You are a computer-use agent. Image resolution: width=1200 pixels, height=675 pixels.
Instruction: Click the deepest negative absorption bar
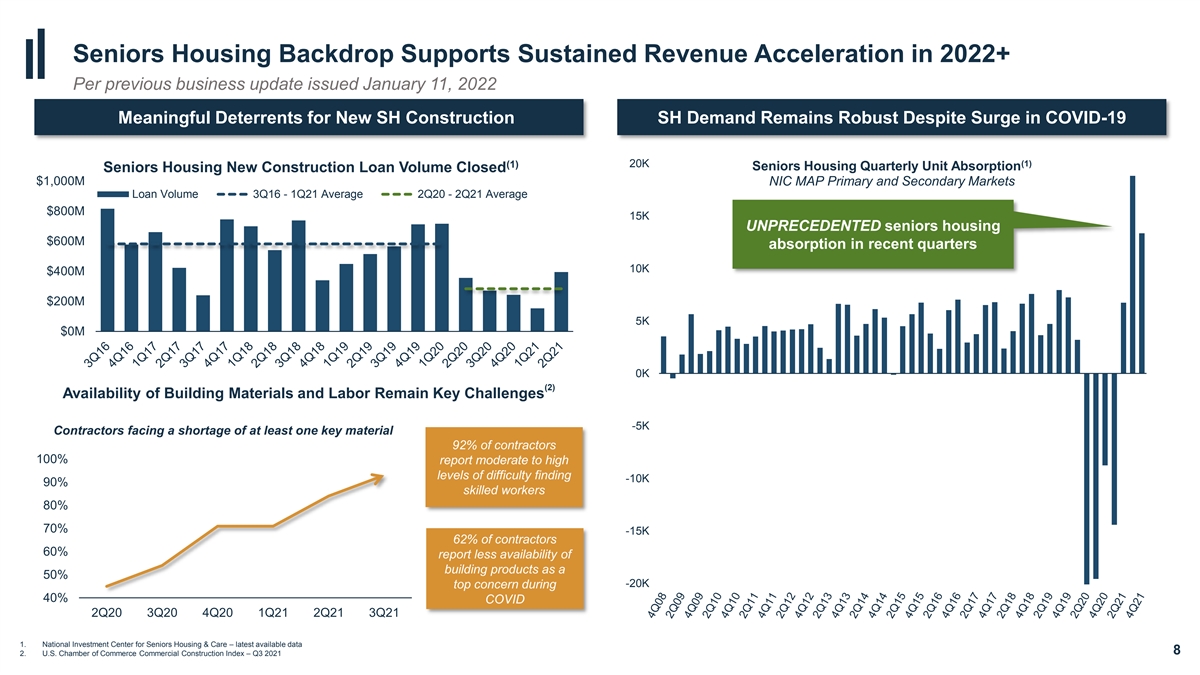coord(1086,478)
